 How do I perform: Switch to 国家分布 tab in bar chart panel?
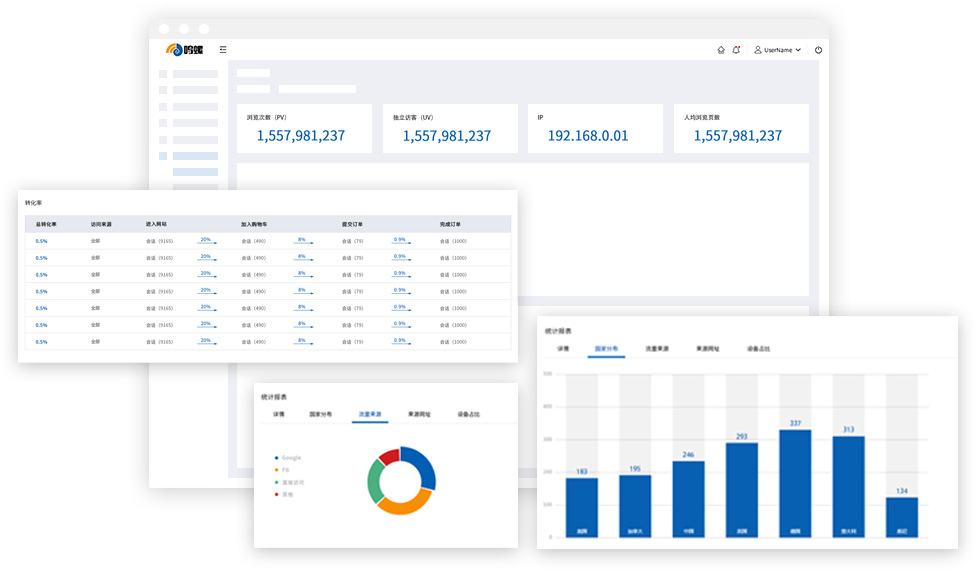[x=605, y=349]
